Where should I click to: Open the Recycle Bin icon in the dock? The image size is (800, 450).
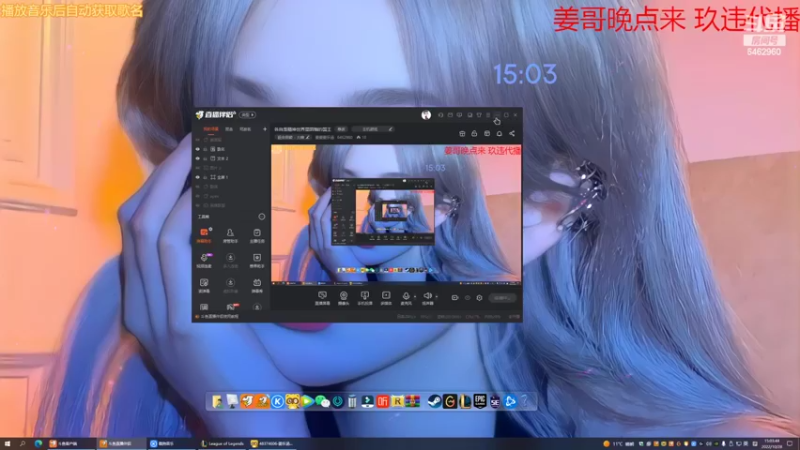click(352, 402)
